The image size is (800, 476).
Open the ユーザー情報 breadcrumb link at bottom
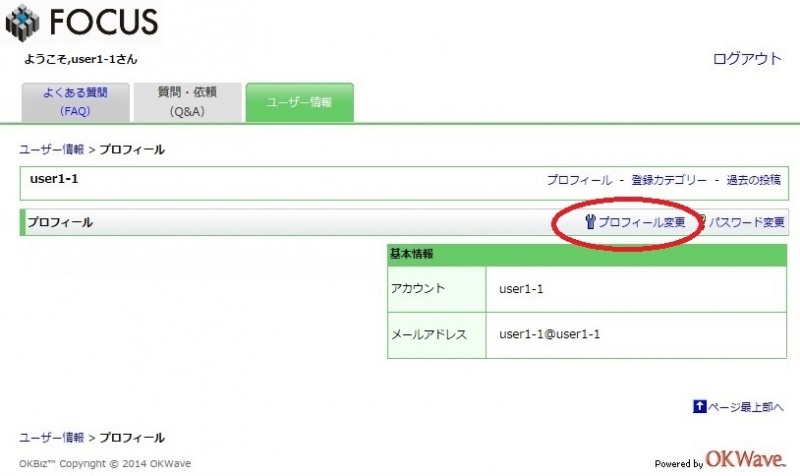52,438
